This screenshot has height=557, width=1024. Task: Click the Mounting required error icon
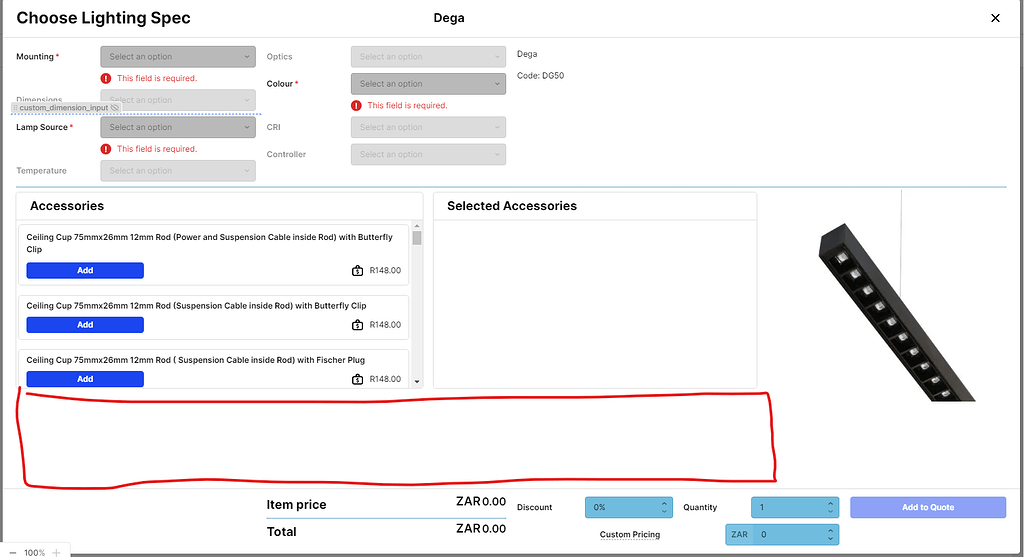click(x=106, y=78)
